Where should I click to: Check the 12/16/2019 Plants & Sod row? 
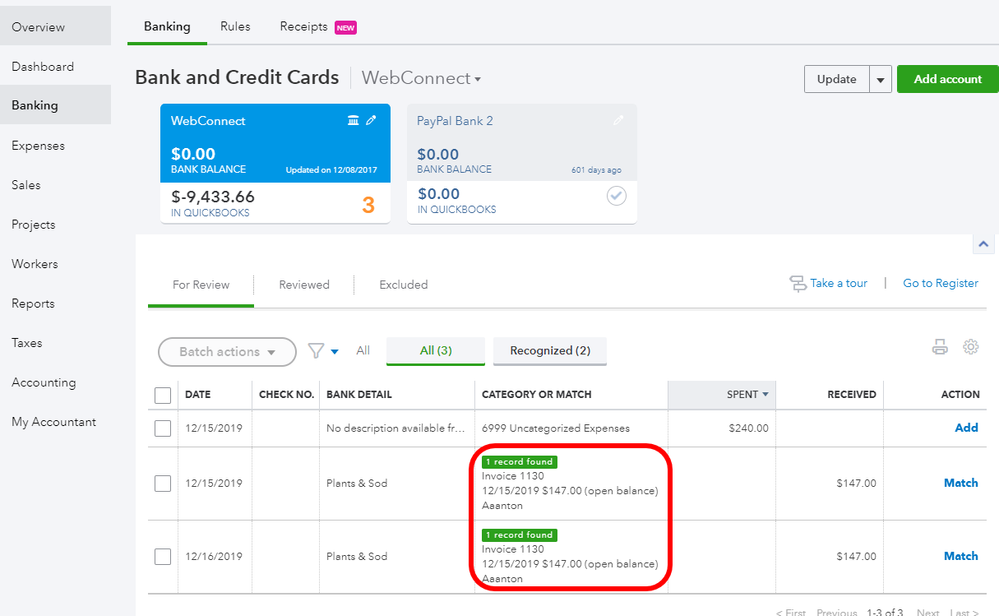coord(162,557)
